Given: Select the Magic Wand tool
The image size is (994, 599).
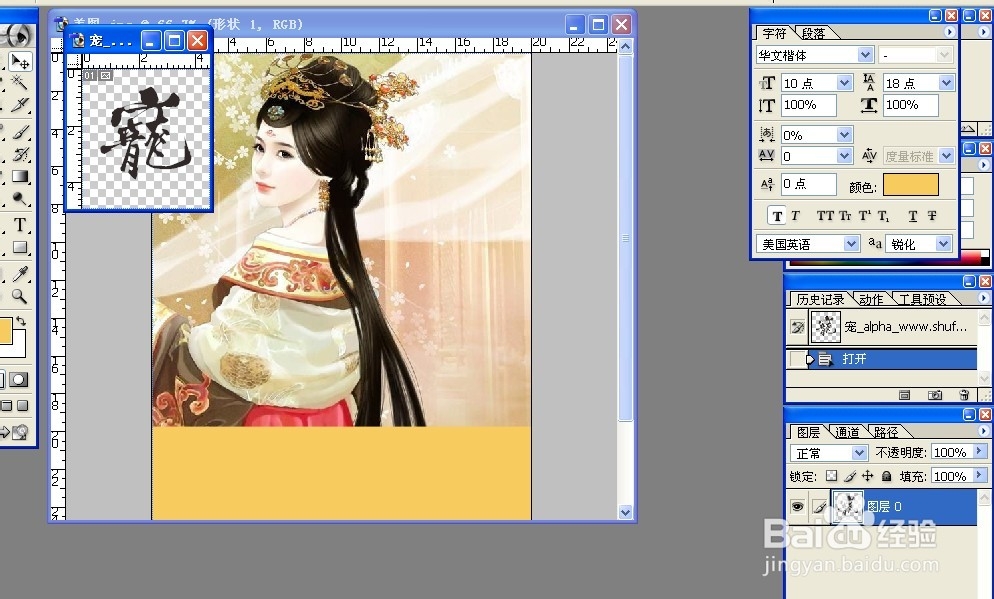Looking at the screenshot, I should coord(20,82).
